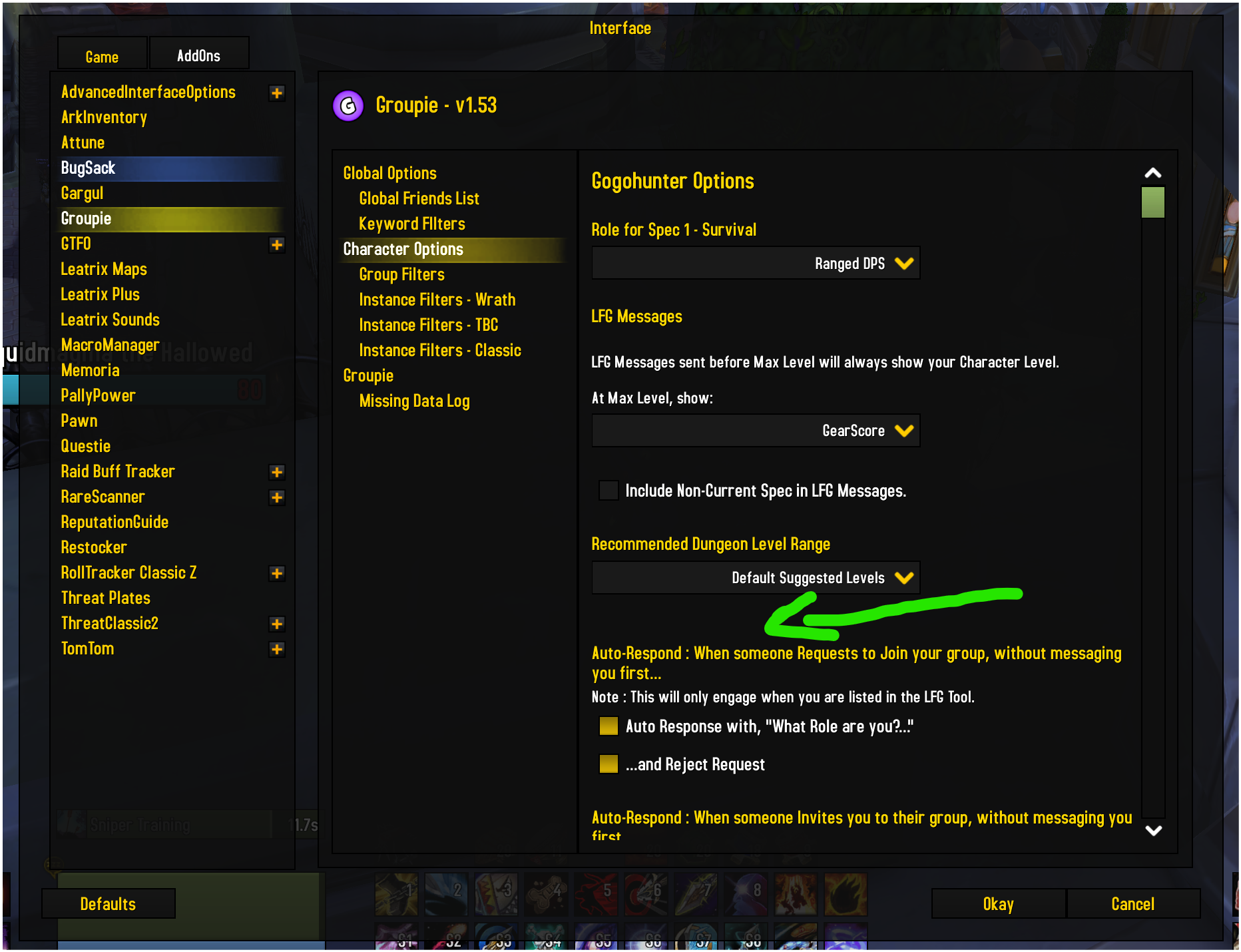The image size is (1241, 952).
Task: Expand RareScanner plus icon
Action: 277,497
